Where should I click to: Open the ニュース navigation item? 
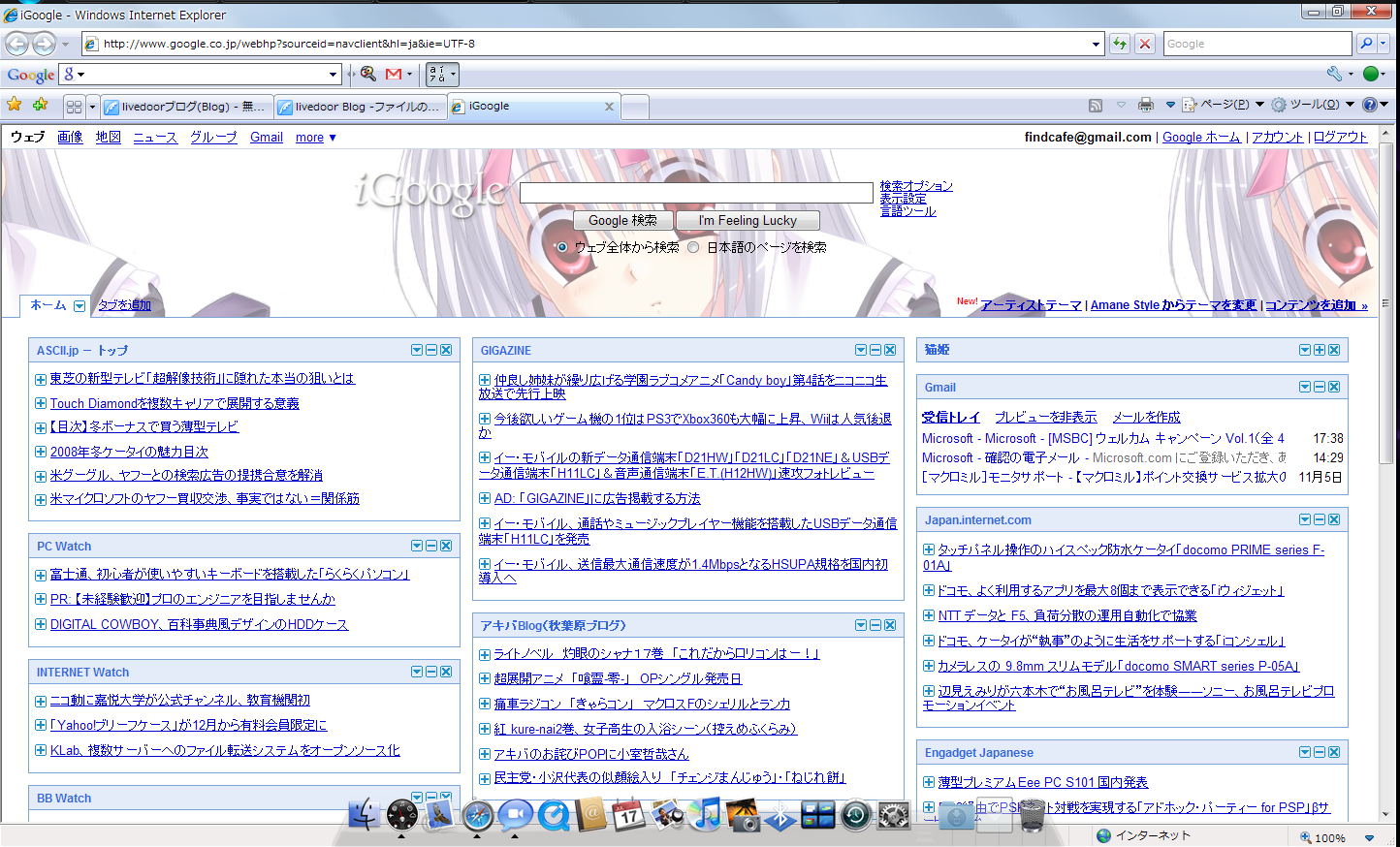coord(155,138)
